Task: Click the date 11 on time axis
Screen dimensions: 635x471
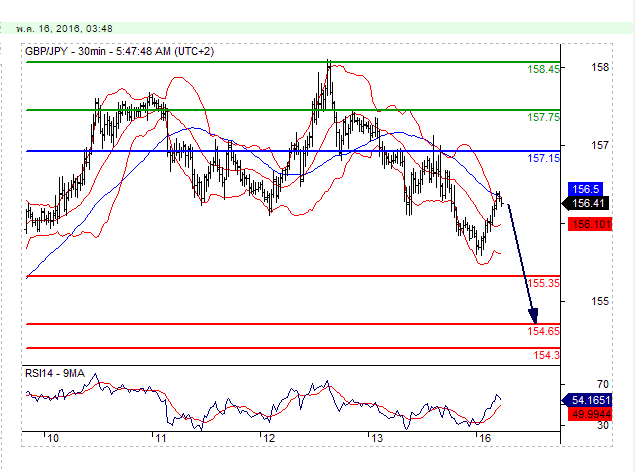Action: (x=161, y=438)
